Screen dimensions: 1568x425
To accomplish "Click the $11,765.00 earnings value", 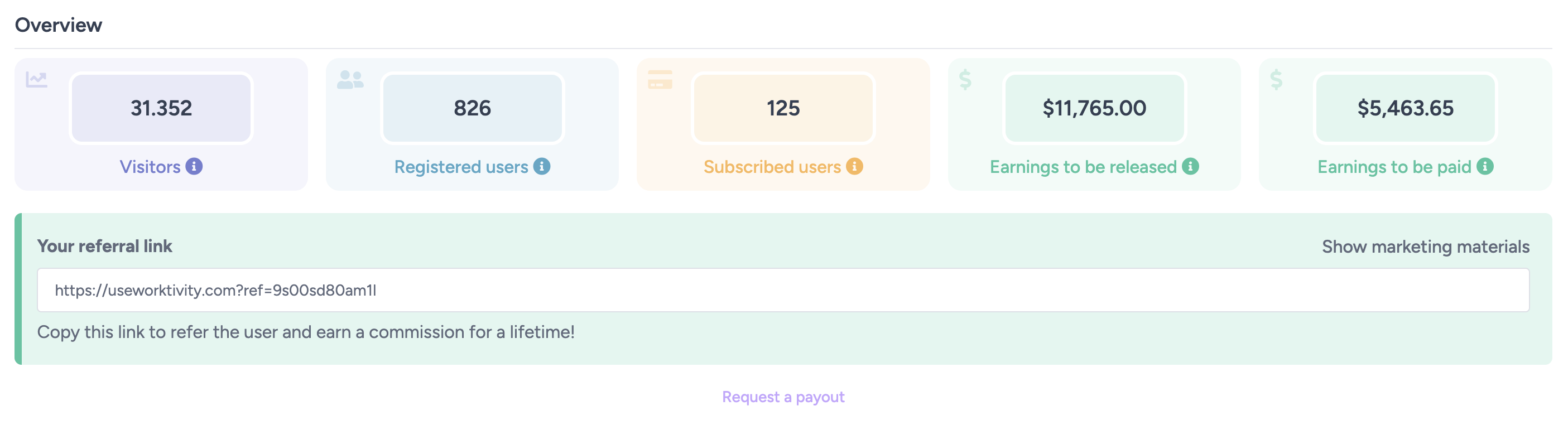I will pyautogui.click(x=1094, y=108).
